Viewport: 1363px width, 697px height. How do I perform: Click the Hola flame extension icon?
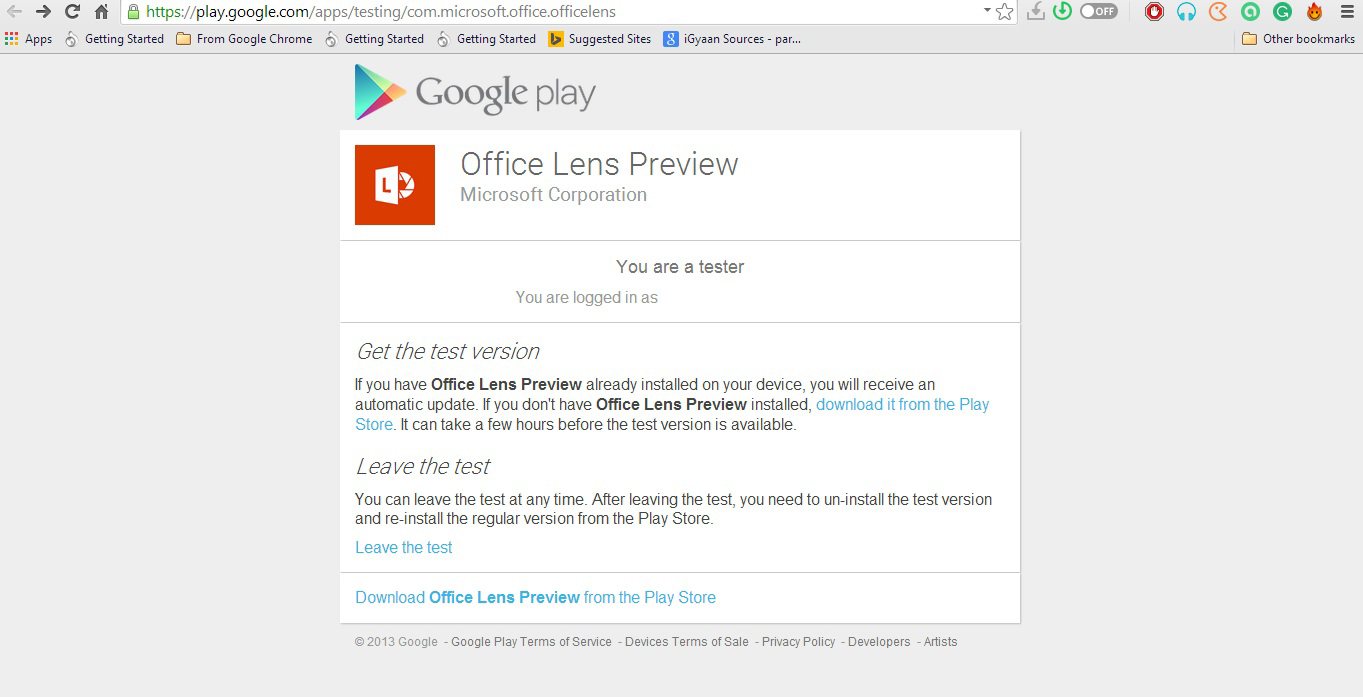coord(1314,12)
